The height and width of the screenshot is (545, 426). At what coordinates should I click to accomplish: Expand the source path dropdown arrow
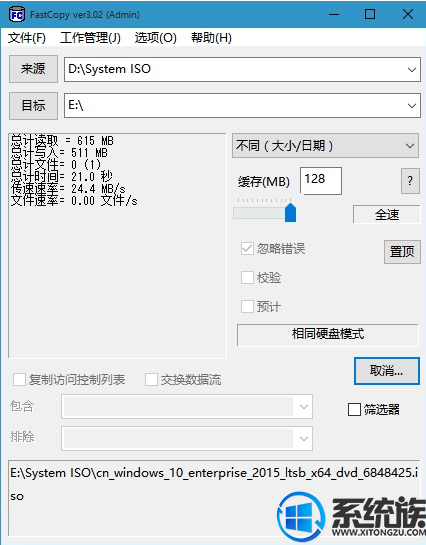pos(412,70)
